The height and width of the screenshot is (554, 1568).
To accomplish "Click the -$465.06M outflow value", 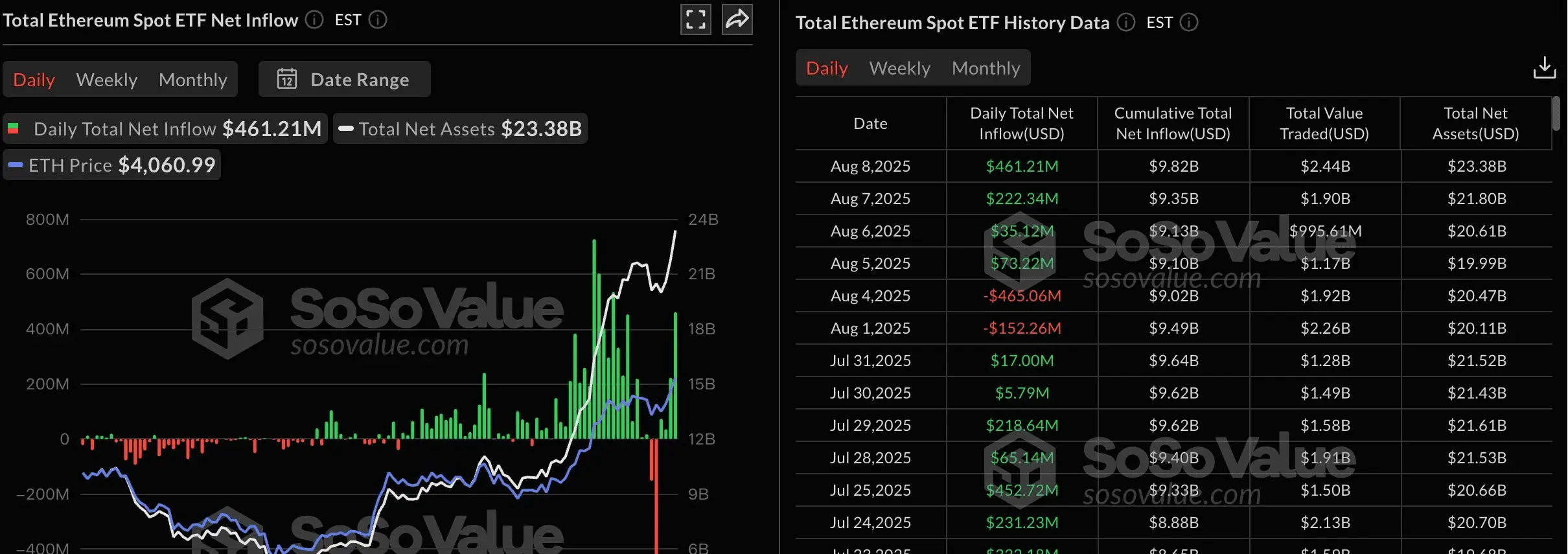I will (x=1022, y=295).
